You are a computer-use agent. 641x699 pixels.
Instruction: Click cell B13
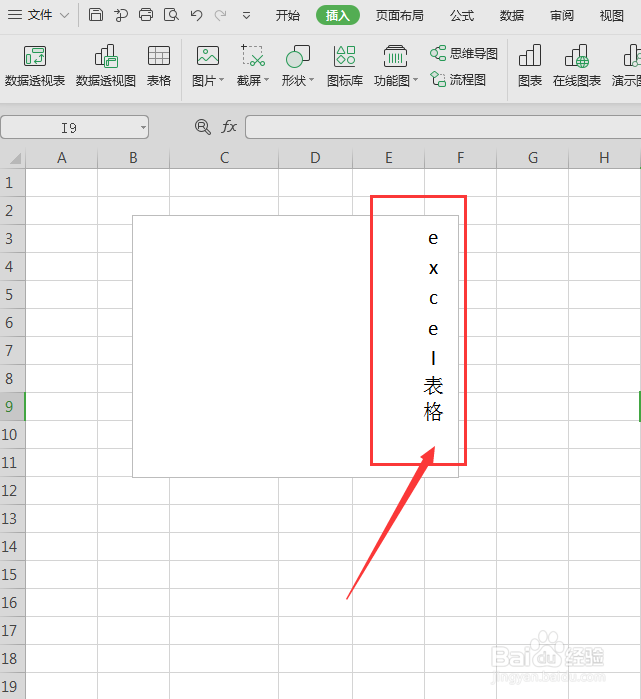pyautogui.click(x=133, y=518)
